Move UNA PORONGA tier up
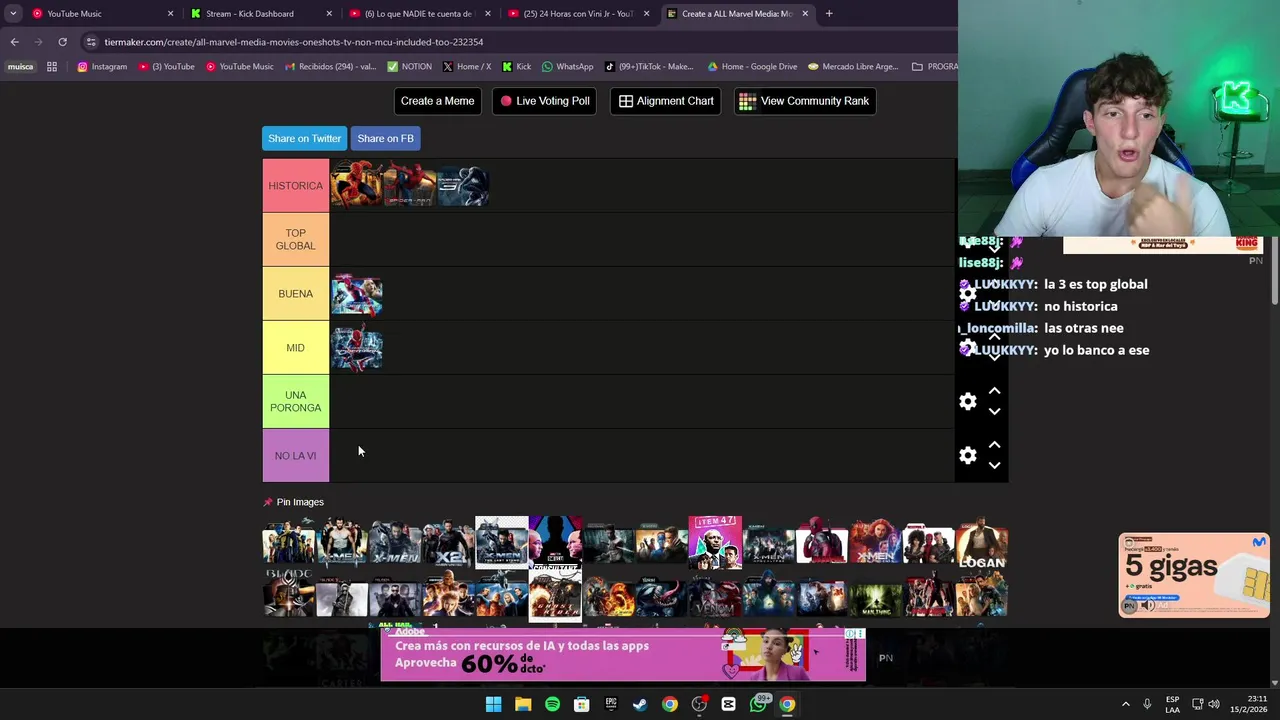The height and width of the screenshot is (720, 1280). click(994, 391)
